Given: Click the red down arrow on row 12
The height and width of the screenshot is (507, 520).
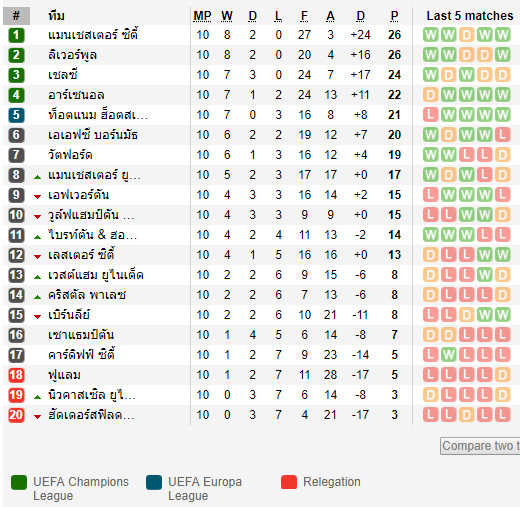Looking at the screenshot, I should click(x=38, y=257).
